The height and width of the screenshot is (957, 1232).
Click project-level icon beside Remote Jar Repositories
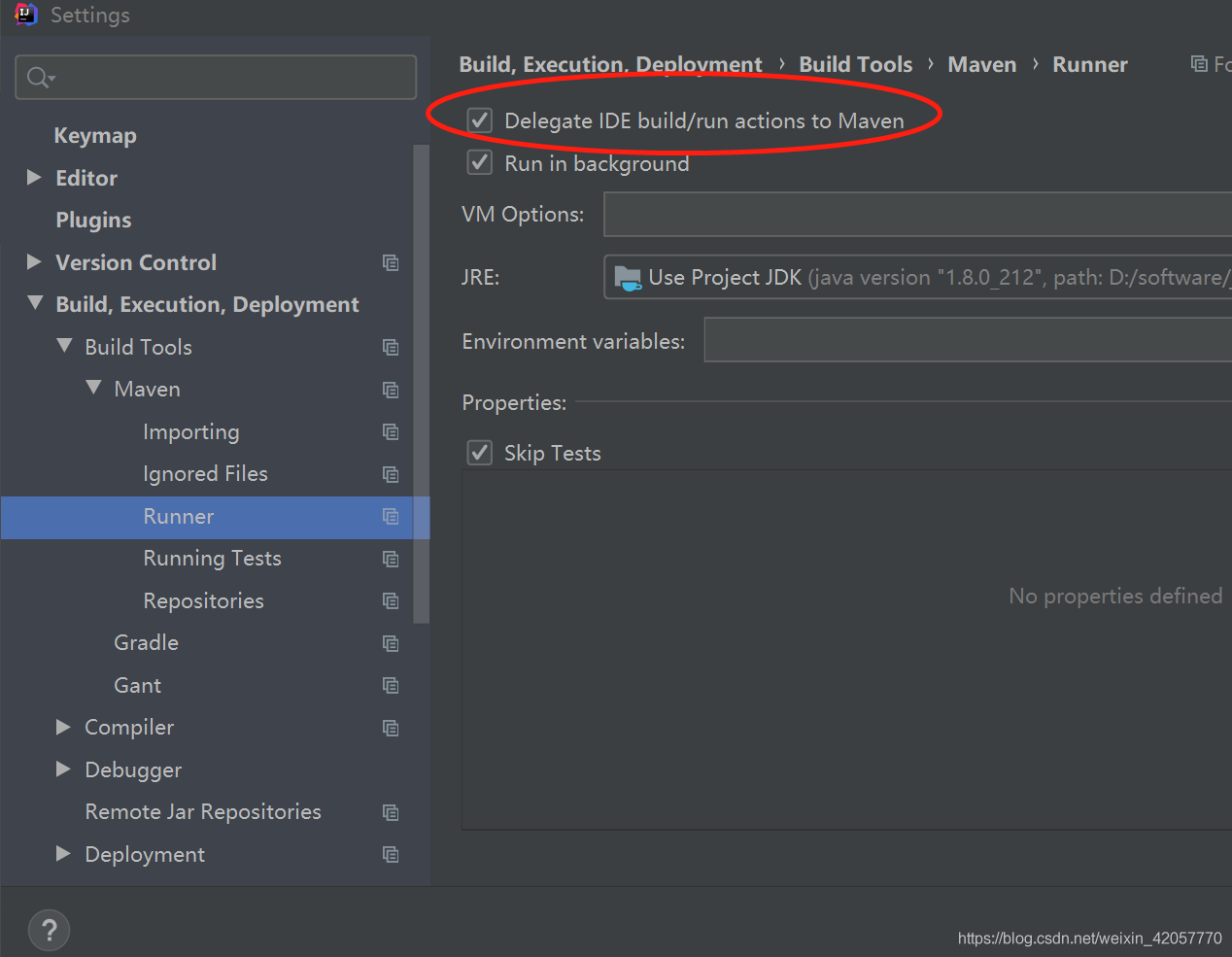click(x=391, y=812)
